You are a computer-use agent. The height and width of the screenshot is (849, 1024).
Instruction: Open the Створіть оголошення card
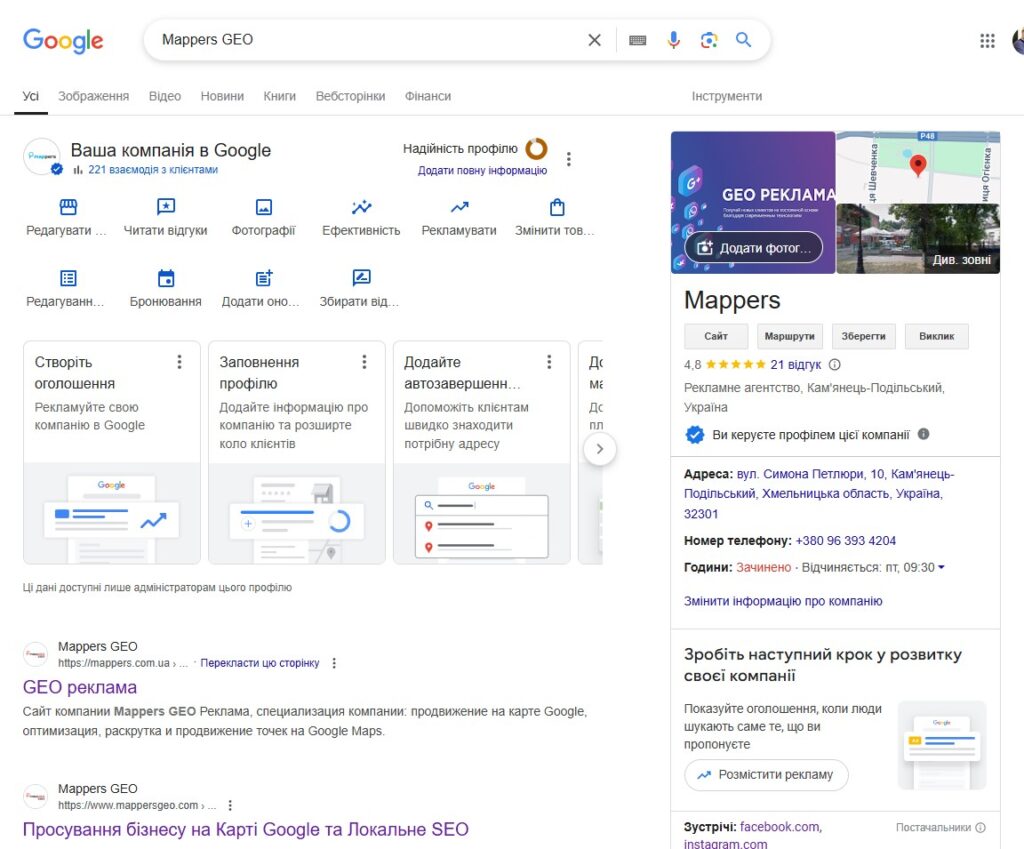tap(112, 452)
